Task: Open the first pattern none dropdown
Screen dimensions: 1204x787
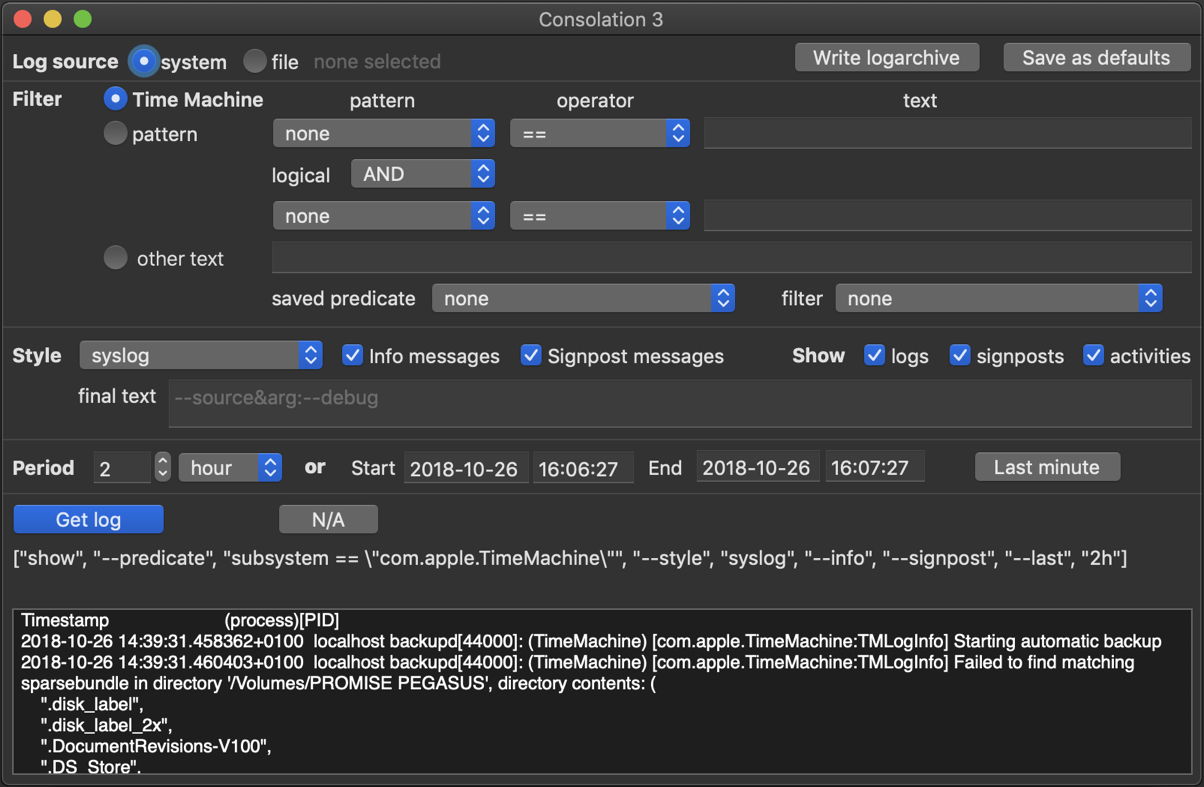Action: 383,133
